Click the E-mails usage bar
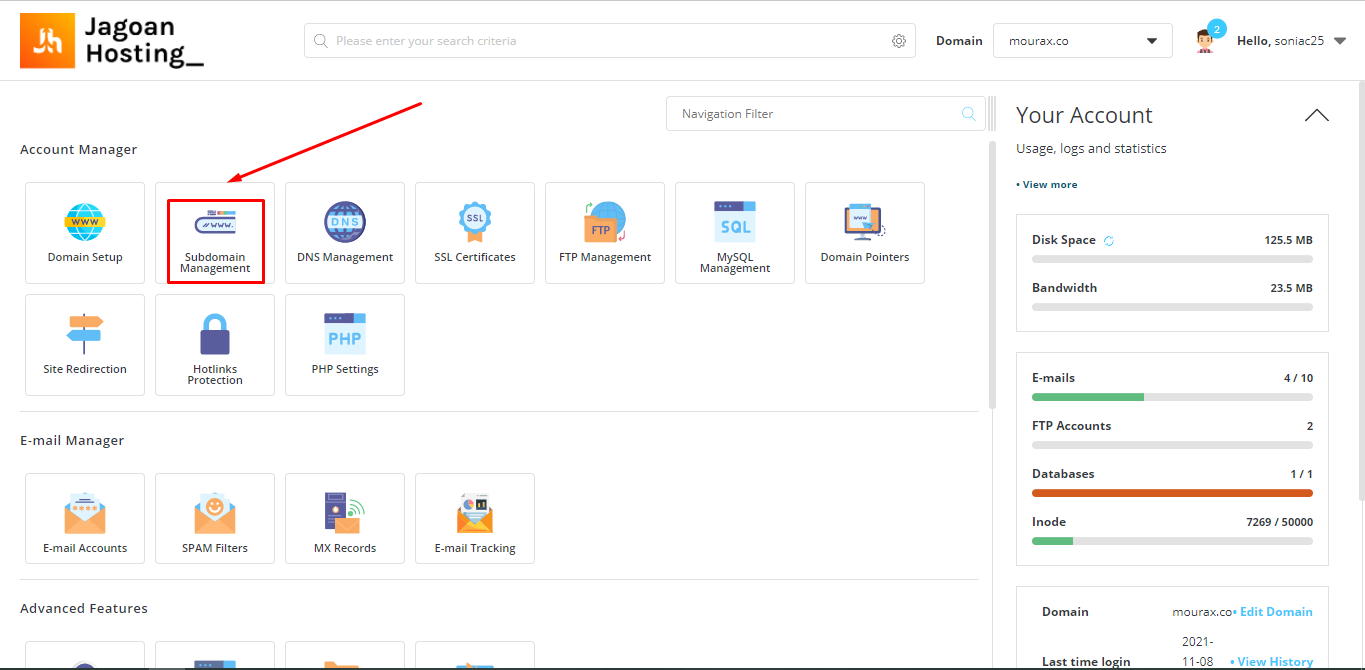The width and height of the screenshot is (1365, 670). tap(1172, 397)
